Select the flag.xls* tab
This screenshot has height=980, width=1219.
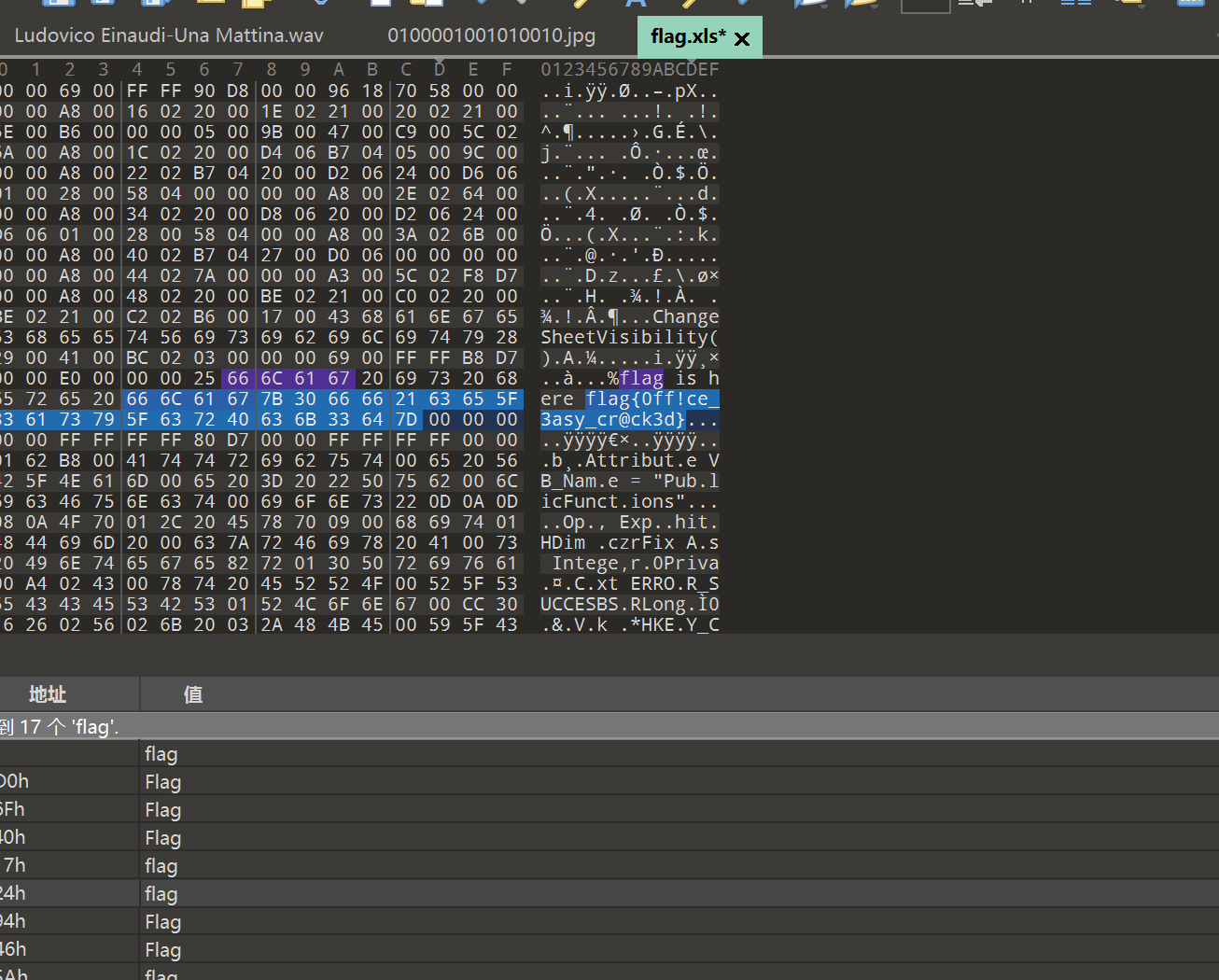pyautogui.click(x=687, y=37)
